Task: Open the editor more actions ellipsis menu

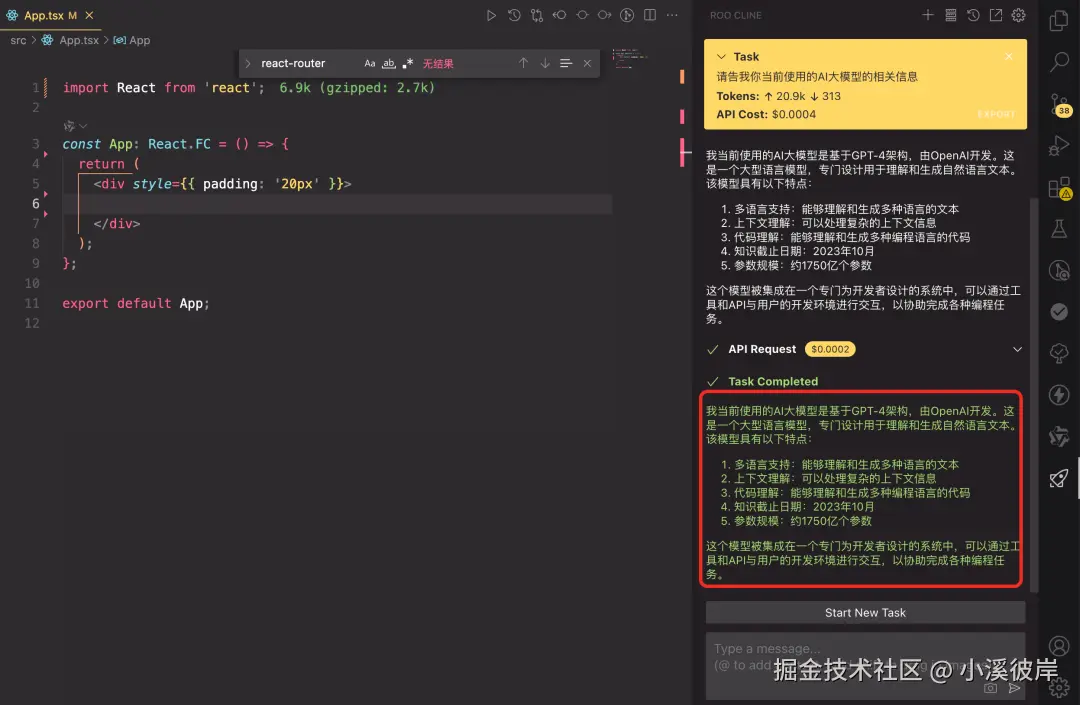Action: 672,15
